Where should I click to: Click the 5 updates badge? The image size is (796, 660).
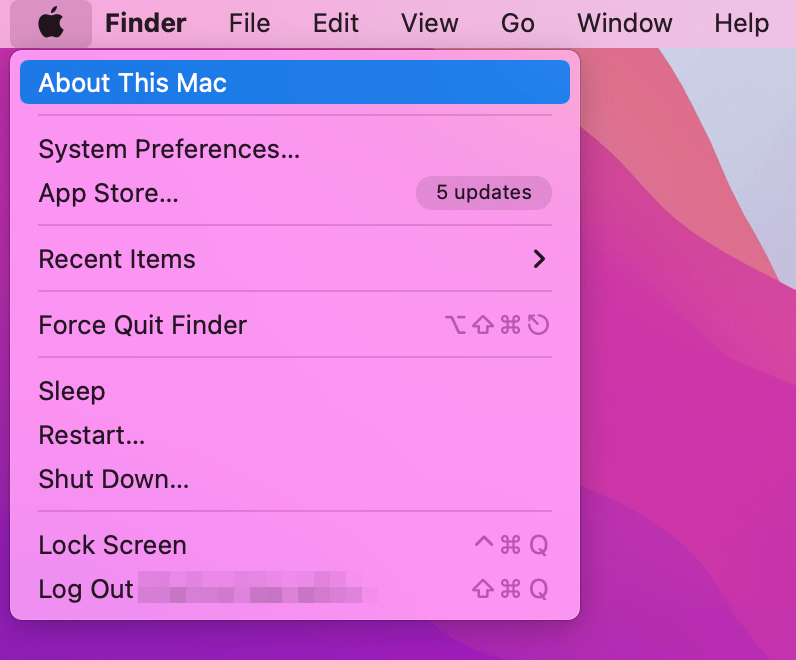[484, 192]
